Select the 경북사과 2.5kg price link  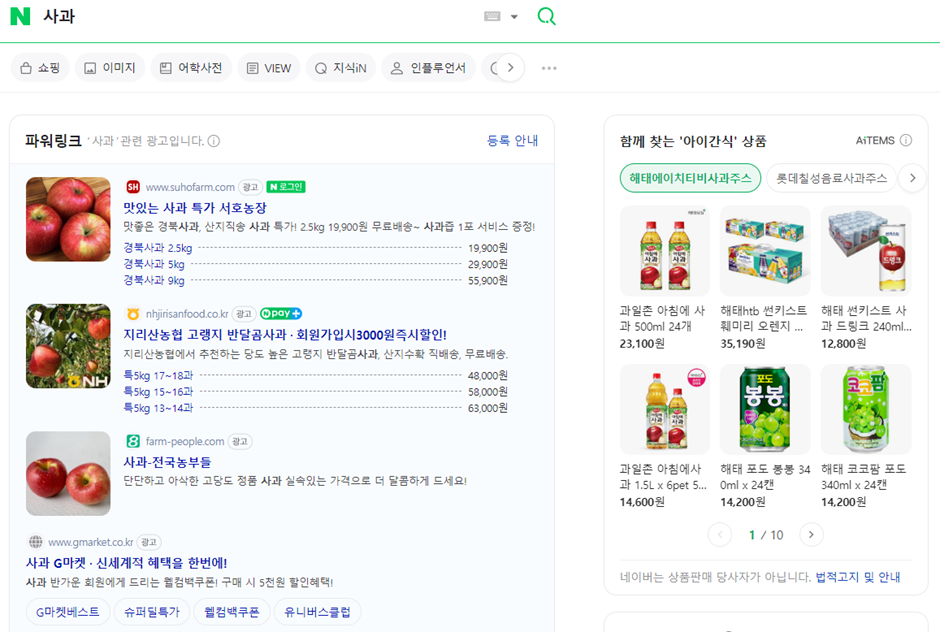(158, 248)
